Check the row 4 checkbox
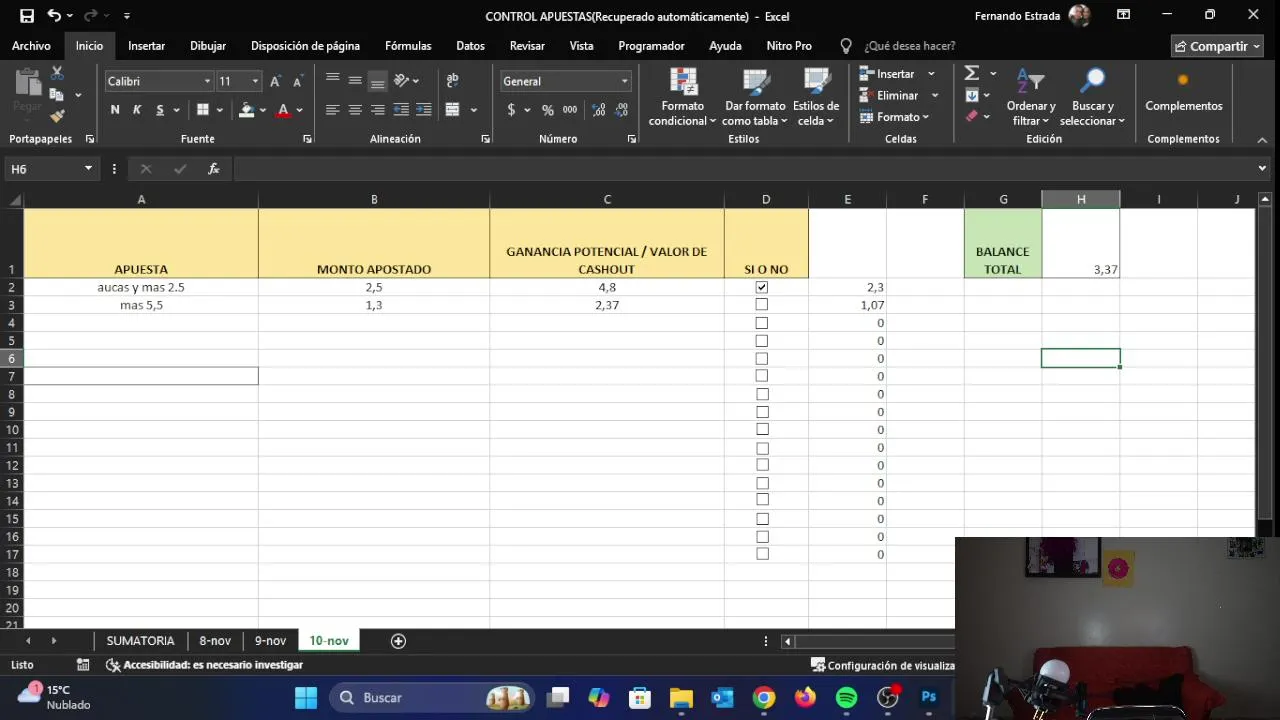This screenshot has width=1280, height=720. click(762, 323)
